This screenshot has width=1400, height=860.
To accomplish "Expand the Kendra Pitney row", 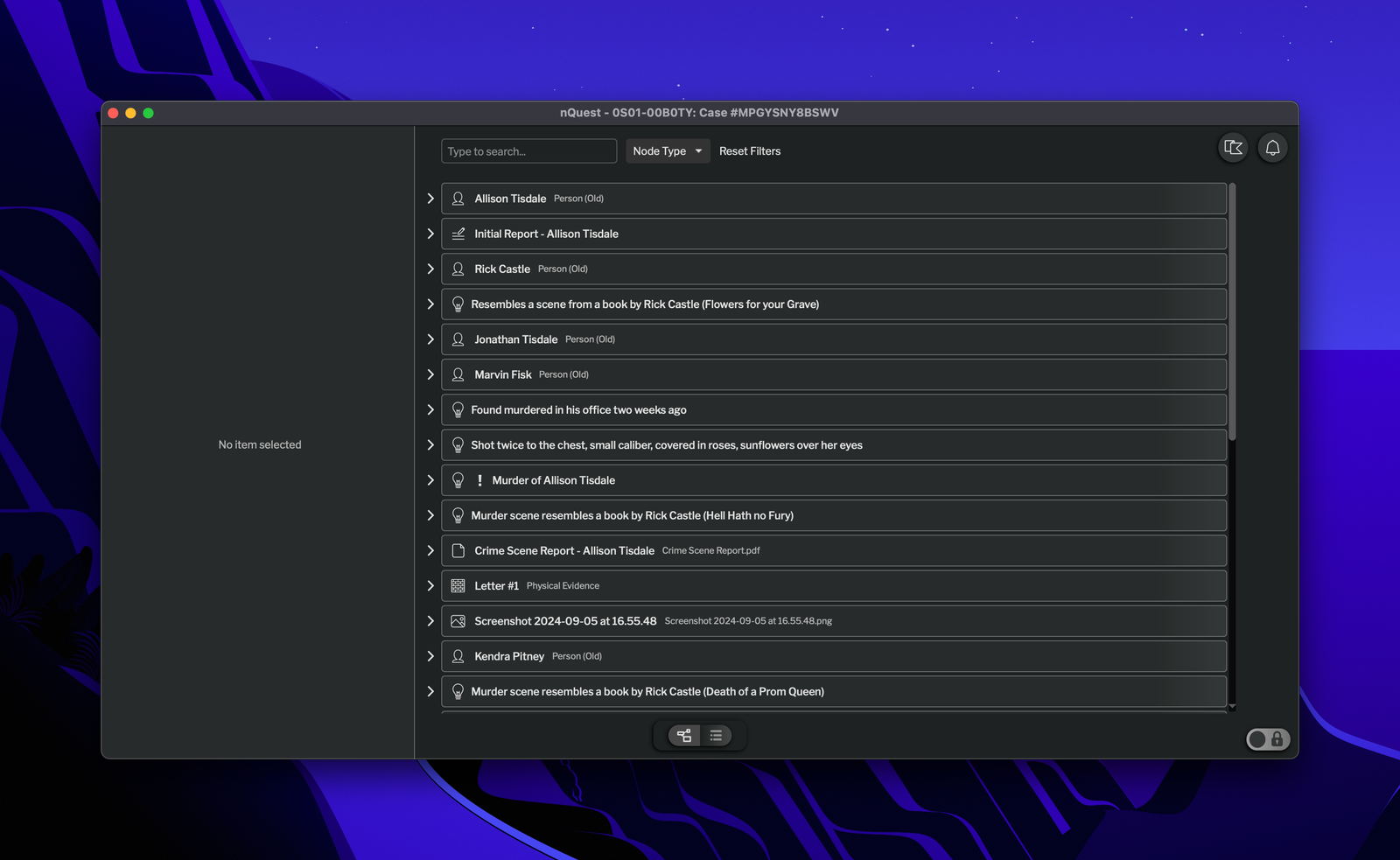I will (x=430, y=656).
